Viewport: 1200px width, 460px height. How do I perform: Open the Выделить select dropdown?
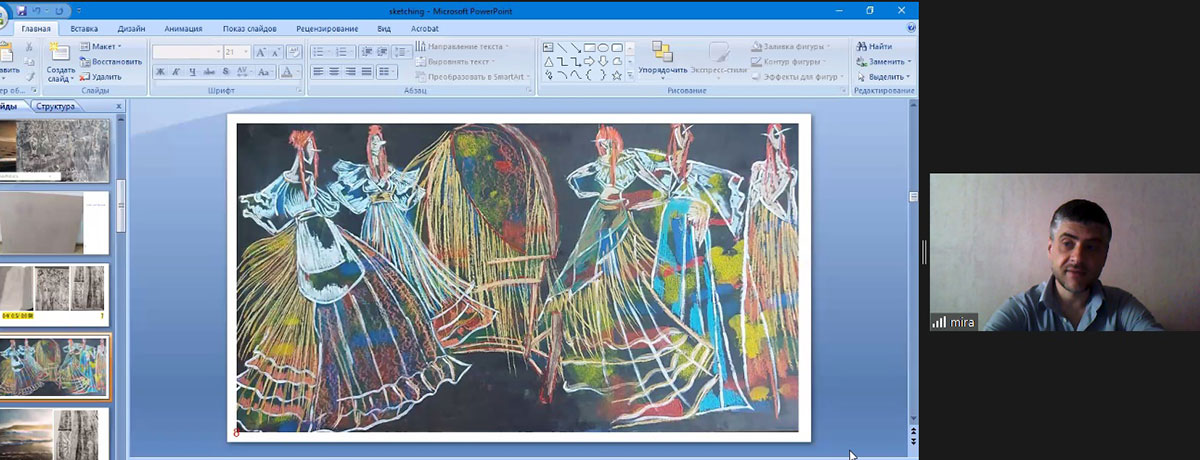click(x=884, y=77)
